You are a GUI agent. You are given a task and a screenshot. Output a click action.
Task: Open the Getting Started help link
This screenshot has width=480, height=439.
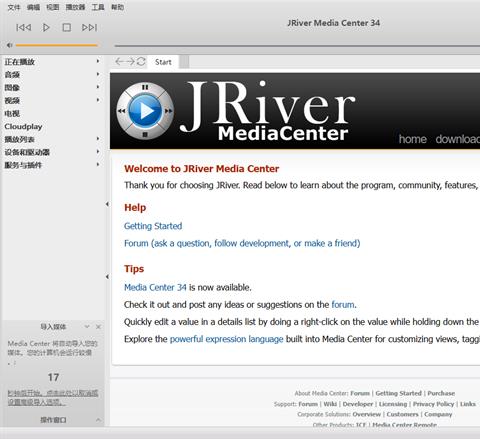[x=153, y=226]
